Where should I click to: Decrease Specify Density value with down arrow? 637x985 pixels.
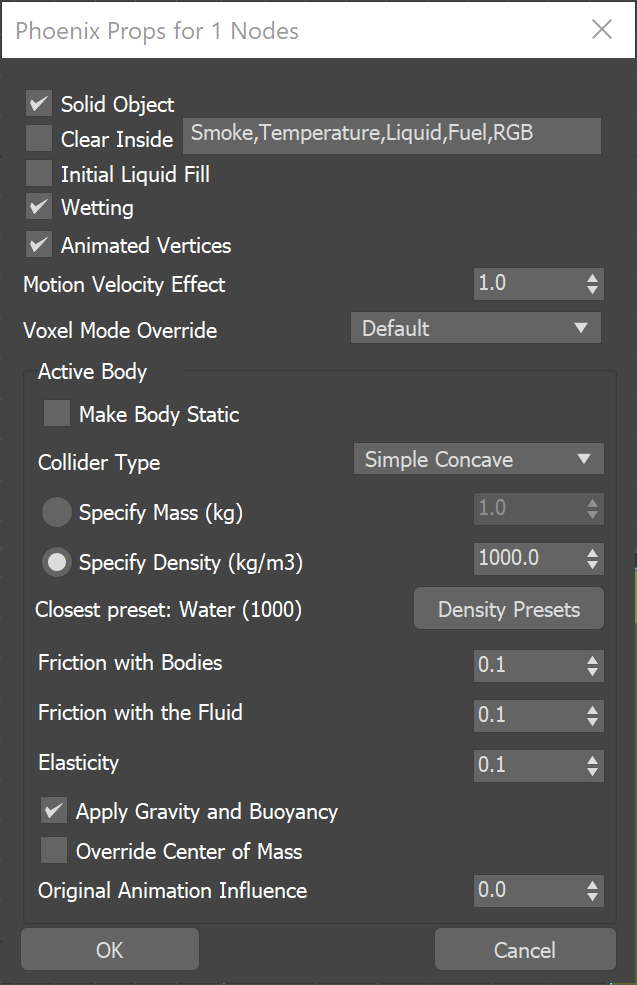point(592,565)
